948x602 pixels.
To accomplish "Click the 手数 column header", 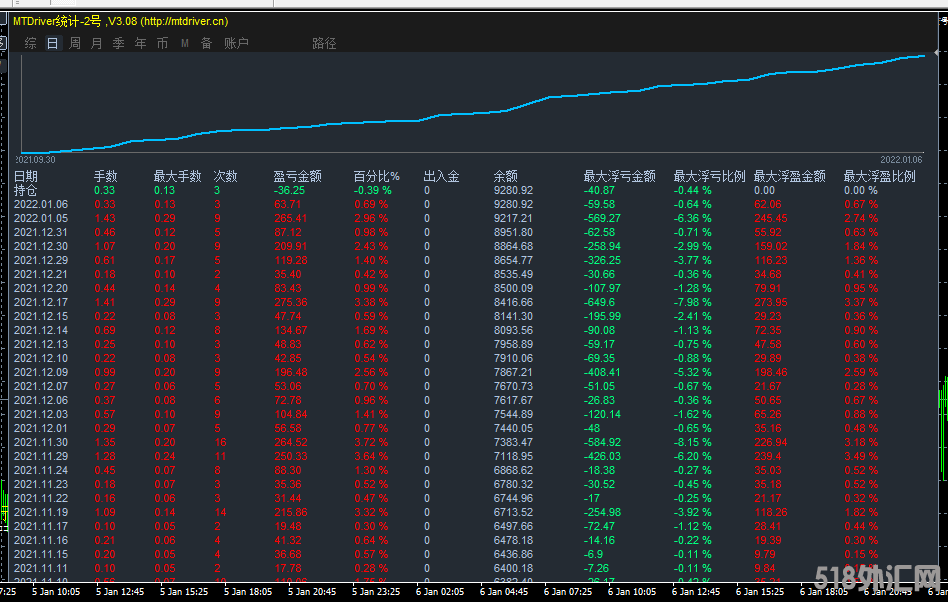I will (105, 176).
